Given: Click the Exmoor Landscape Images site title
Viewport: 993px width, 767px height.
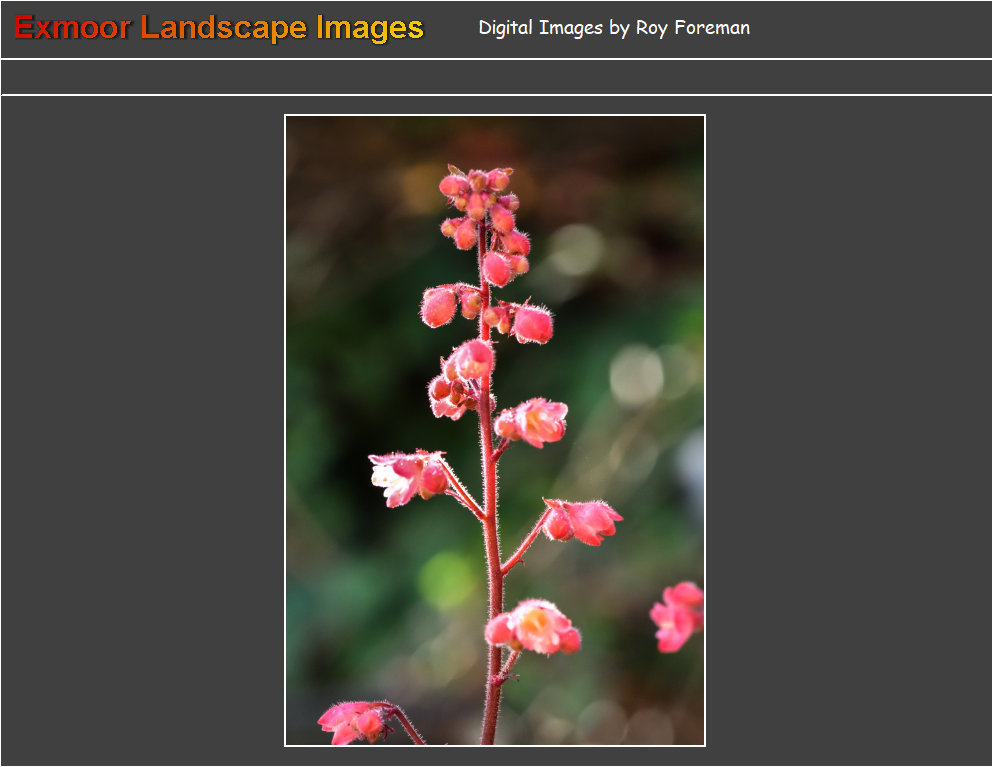Looking at the screenshot, I should click(216, 28).
